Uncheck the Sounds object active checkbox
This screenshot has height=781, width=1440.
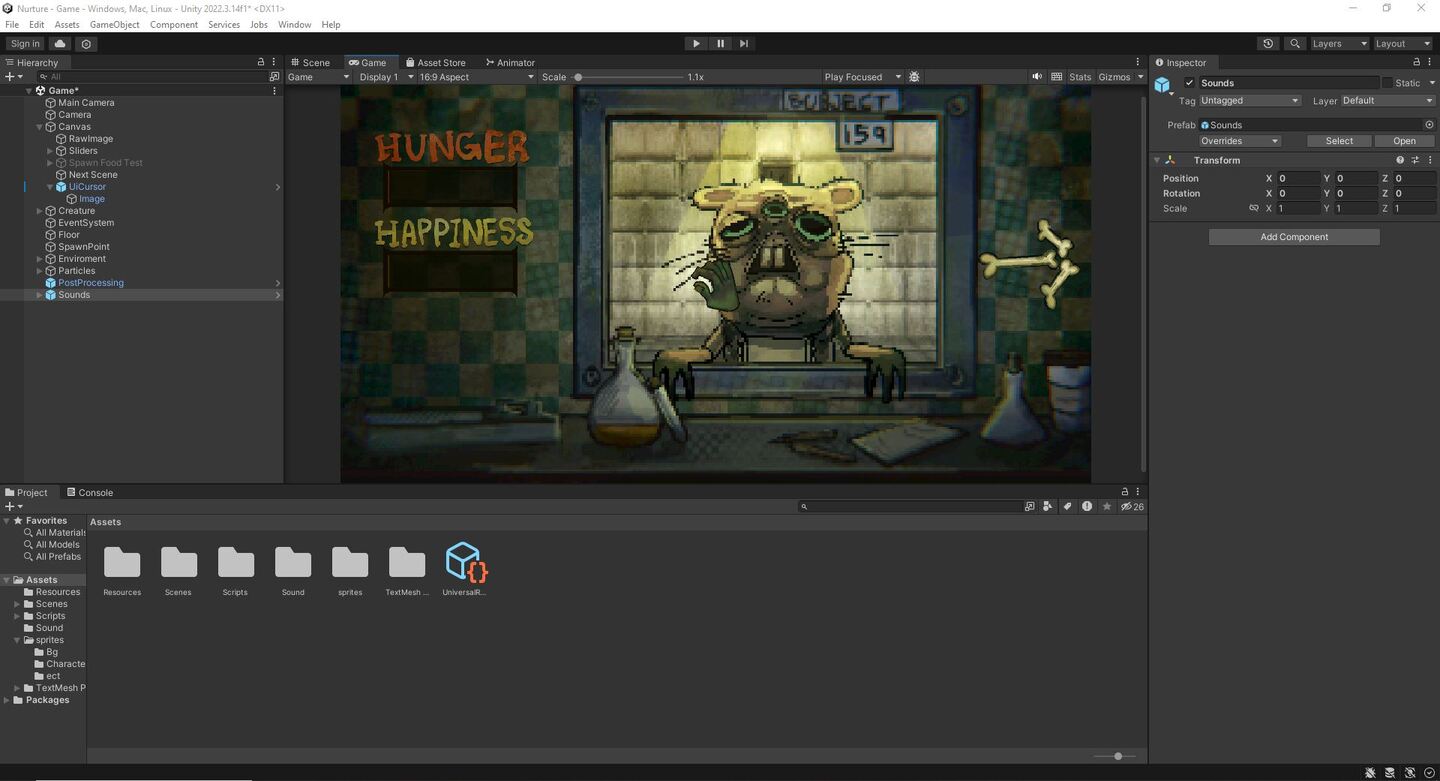[x=1189, y=83]
